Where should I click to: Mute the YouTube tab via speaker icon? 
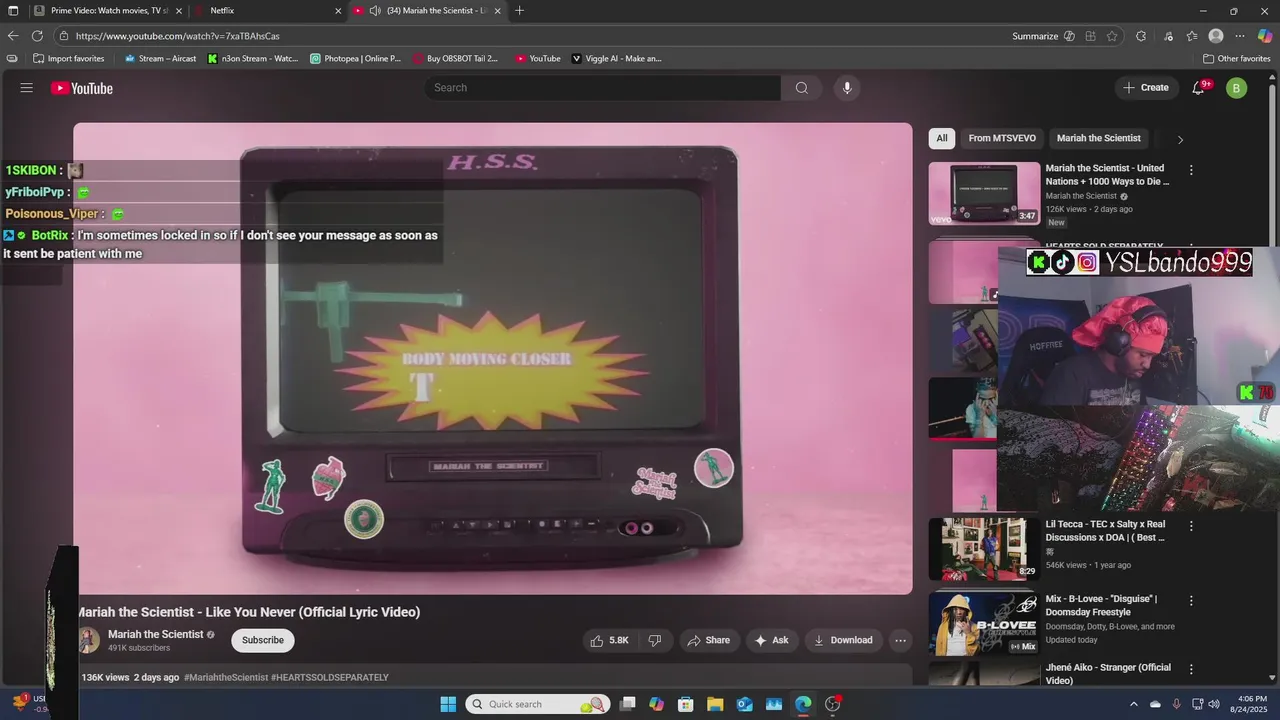pos(375,11)
